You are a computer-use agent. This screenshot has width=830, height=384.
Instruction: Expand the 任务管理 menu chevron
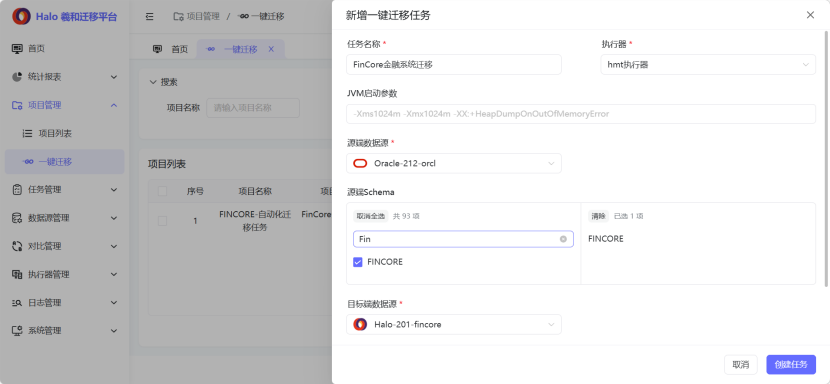pyautogui.click(x=114, y=190)
